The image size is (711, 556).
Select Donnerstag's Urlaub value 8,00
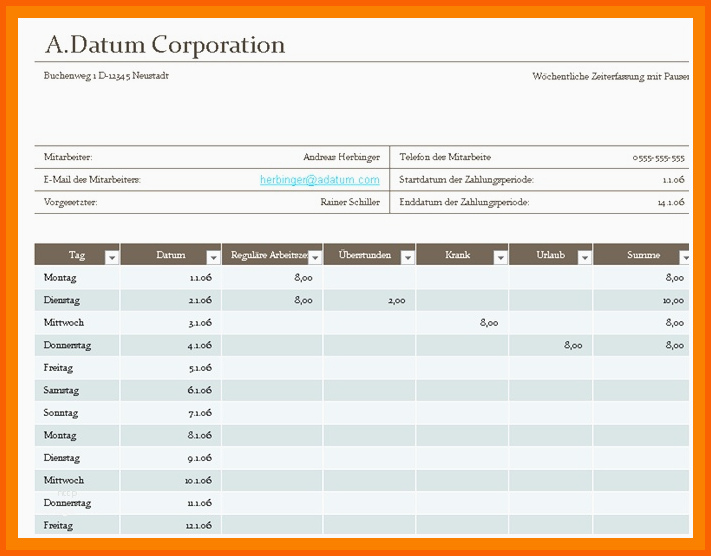(x=573, y=345)
